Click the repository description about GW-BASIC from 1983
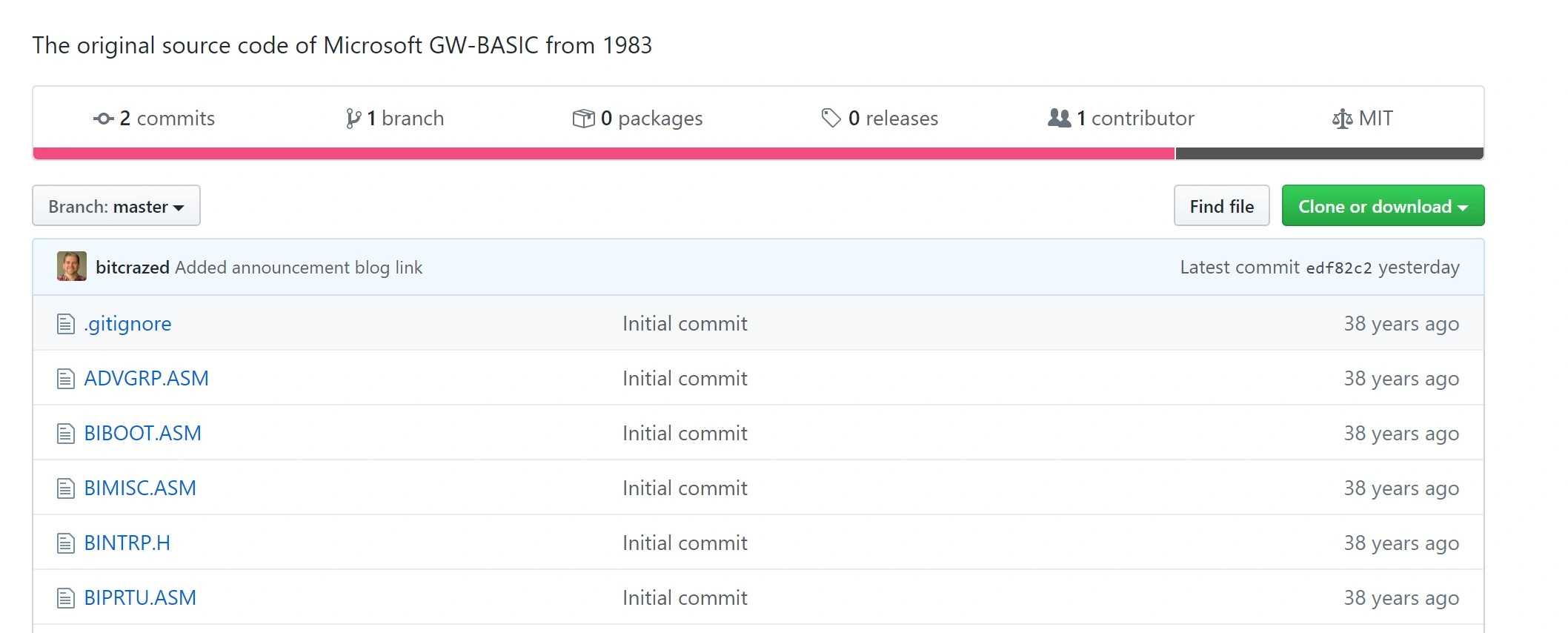 [342, 45]
